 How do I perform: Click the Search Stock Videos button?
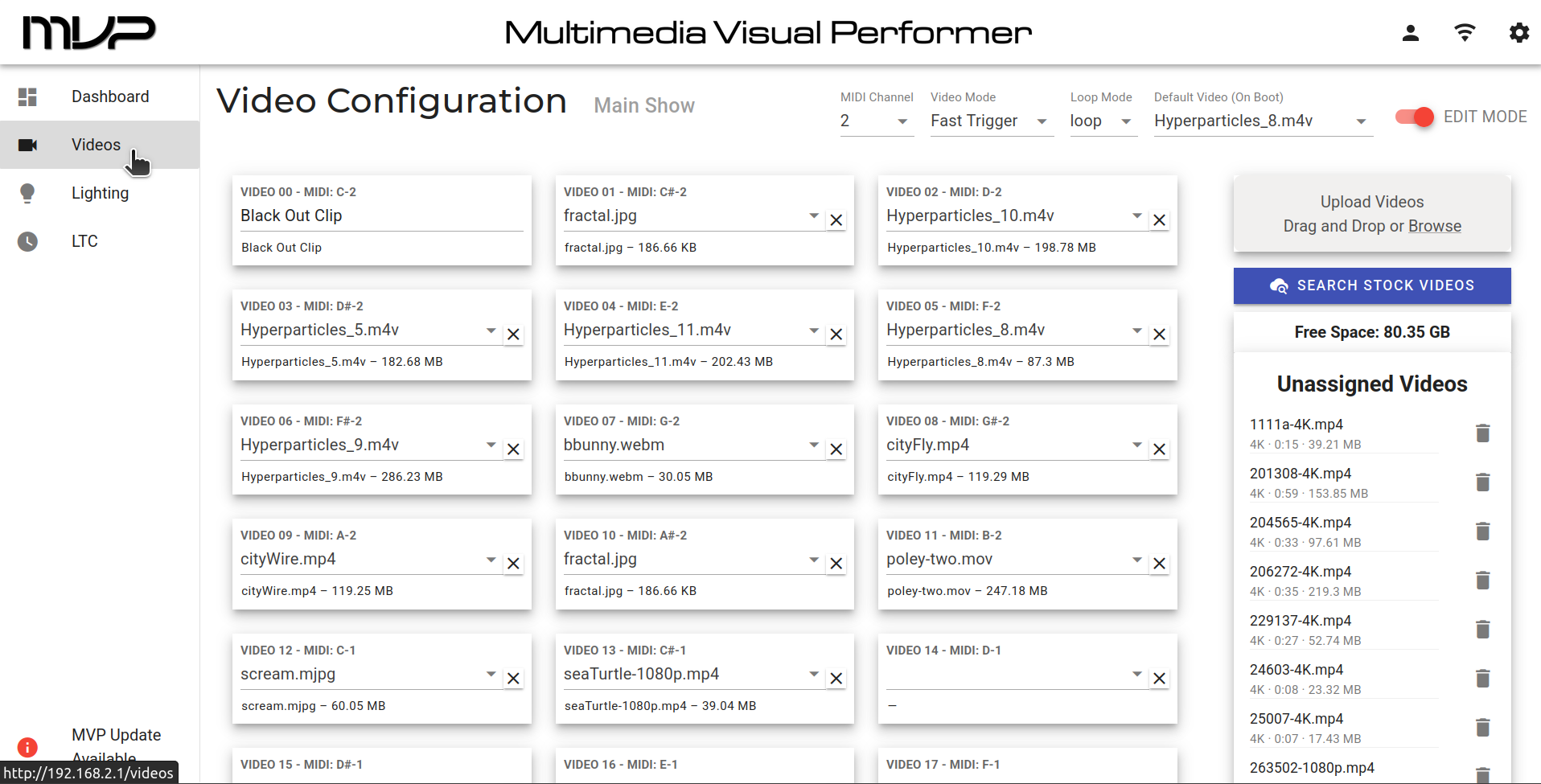(x=1372, y=285)
